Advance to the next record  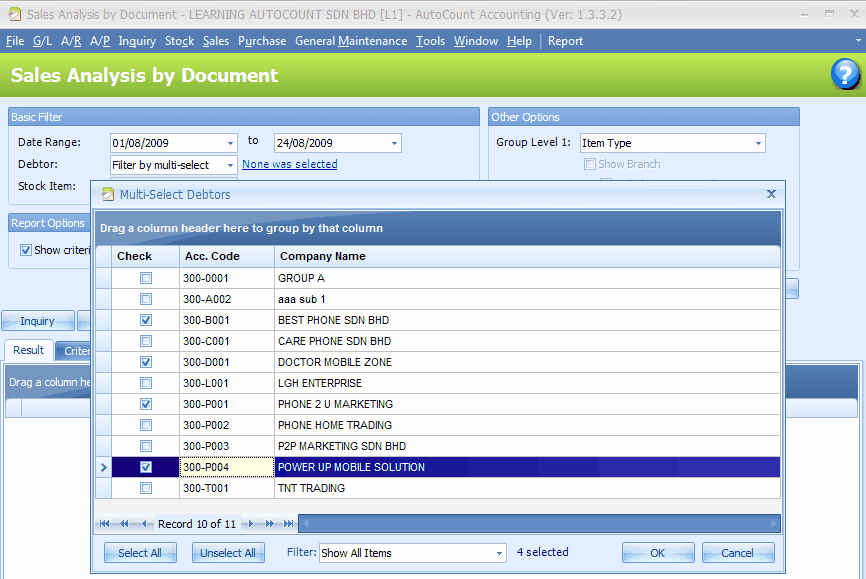click(x=251, y=523)
